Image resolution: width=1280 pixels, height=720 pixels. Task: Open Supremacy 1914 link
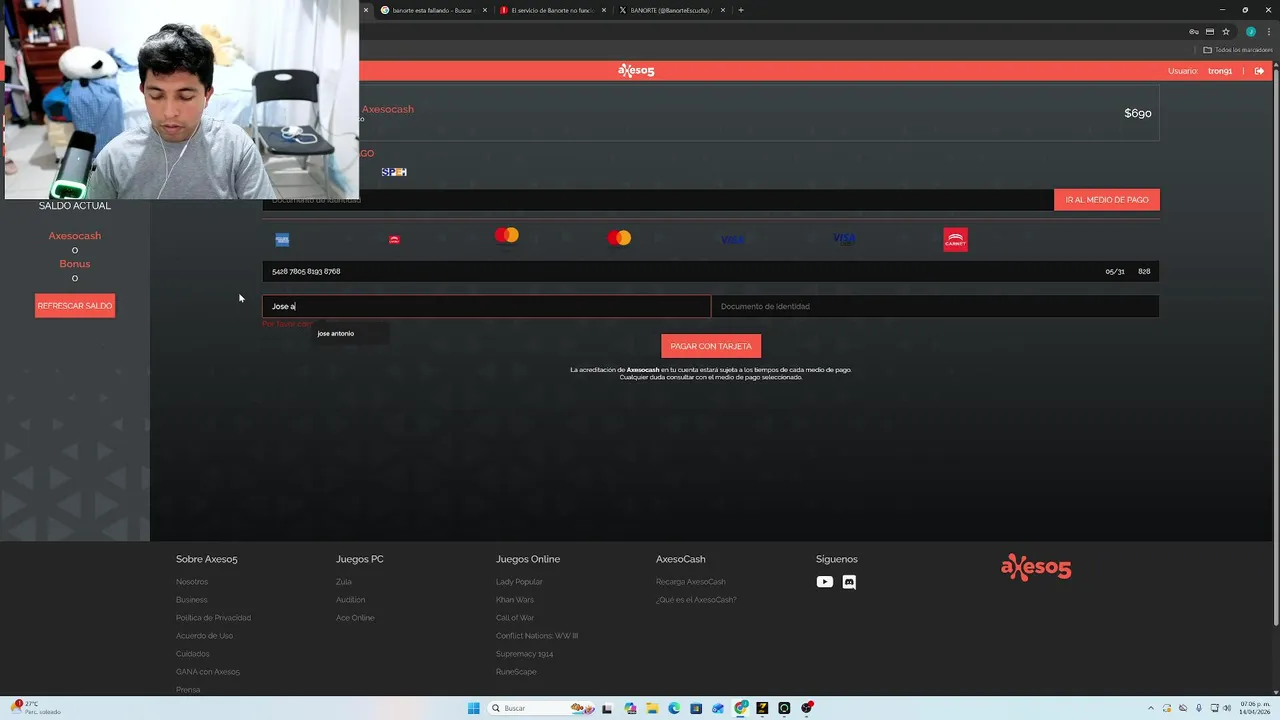coord(524,654)
